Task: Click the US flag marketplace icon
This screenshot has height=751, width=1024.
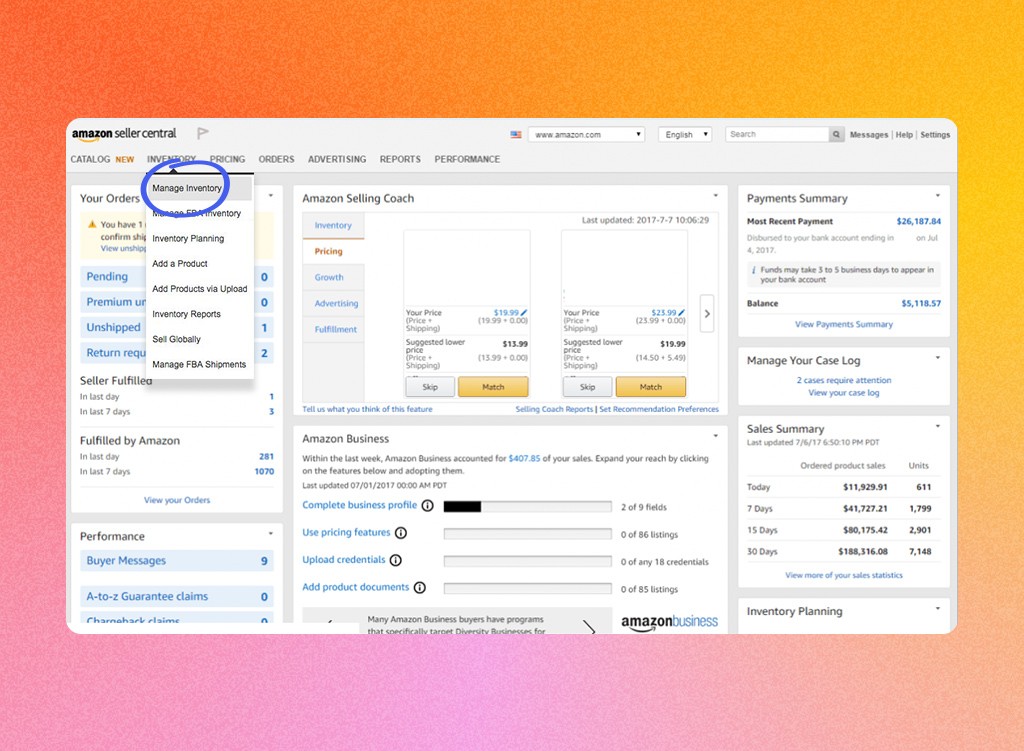Action: click(x=516, y=135)
